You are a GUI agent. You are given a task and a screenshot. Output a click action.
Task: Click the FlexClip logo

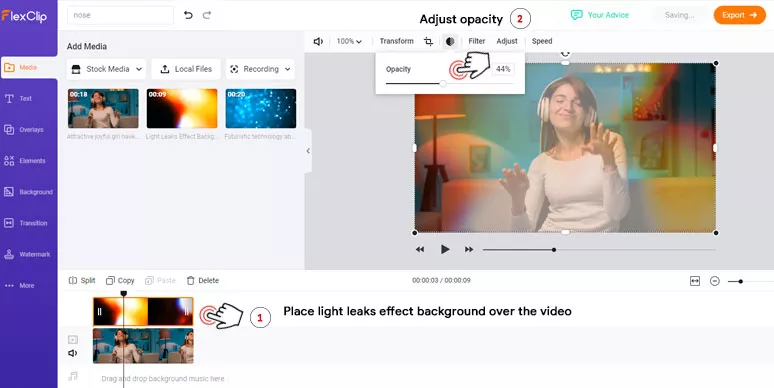(24, 16)
